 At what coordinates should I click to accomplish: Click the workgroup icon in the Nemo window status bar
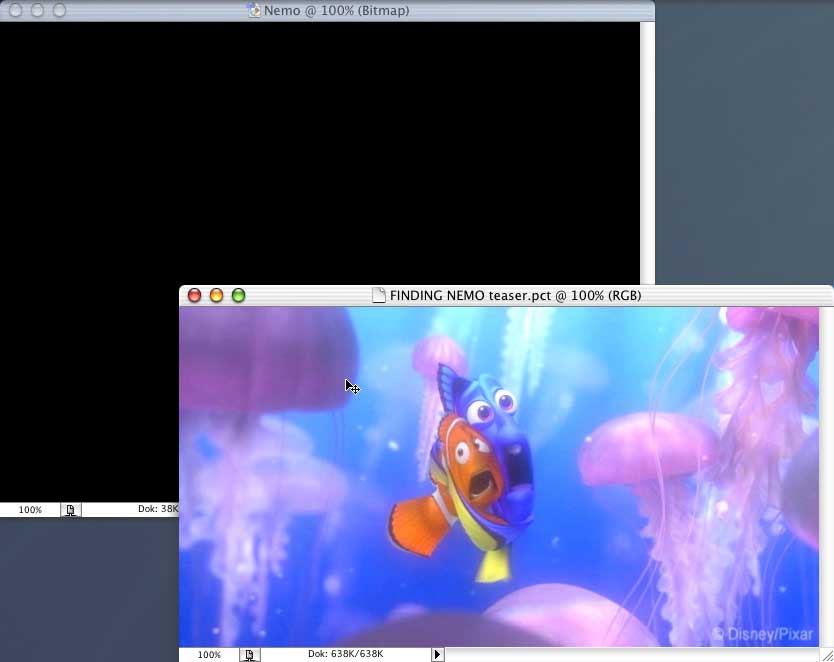pyautogui.click(x=71, y=510)
